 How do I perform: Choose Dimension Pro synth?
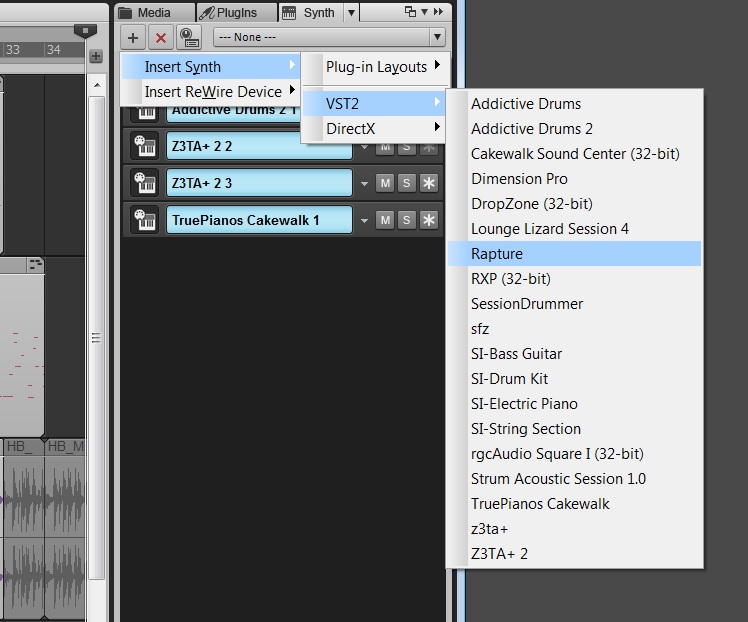[x=574, y=179]
